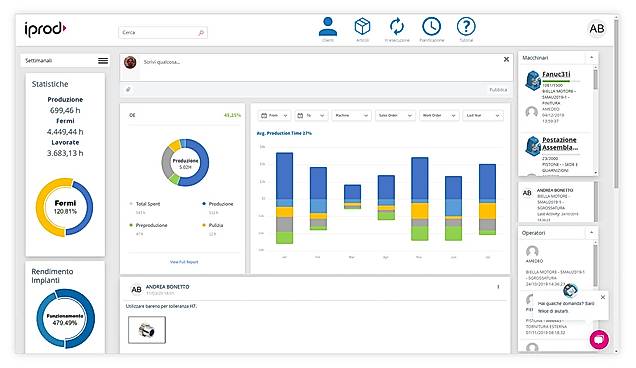Open the To date dropdown
Screen dimensions: 636x368
[x=311, y=116]
